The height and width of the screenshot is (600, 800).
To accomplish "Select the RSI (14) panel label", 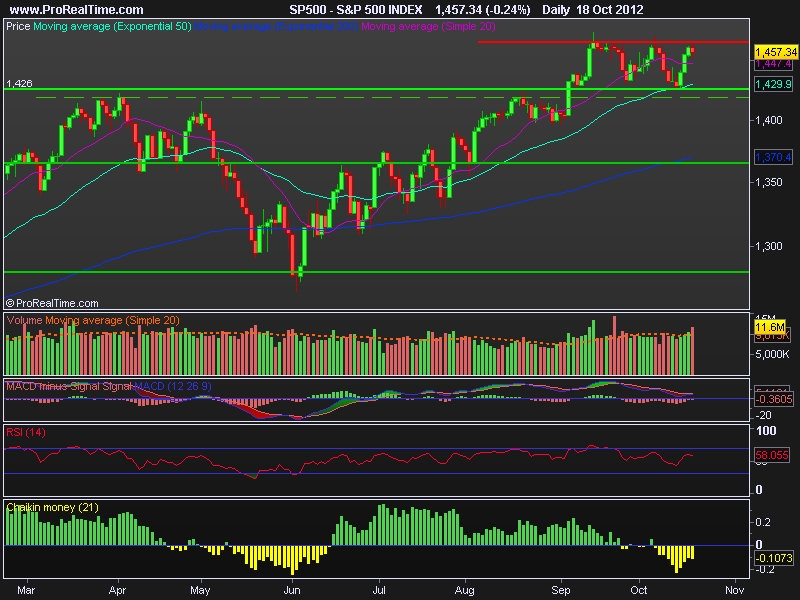I will click(x=26, y=433).
